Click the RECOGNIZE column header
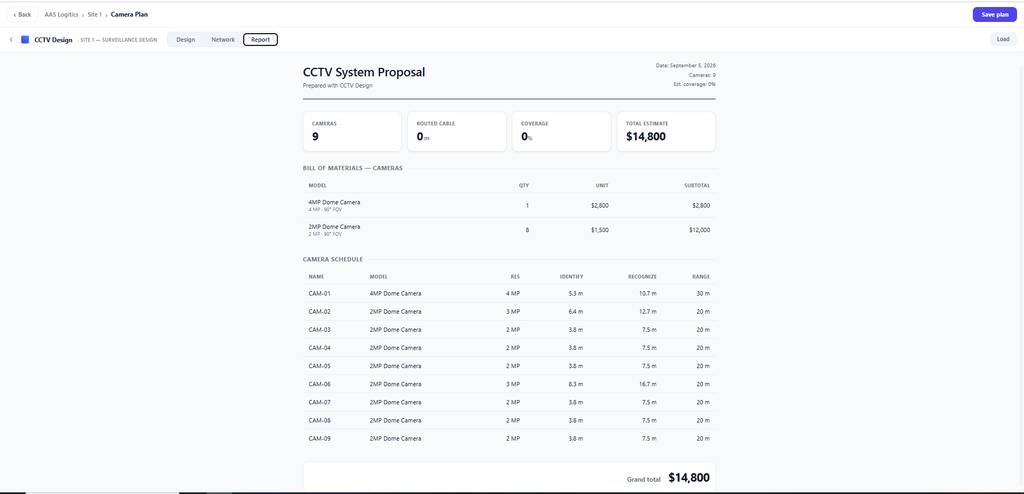This screenshot has width=1024, height=494. pos(643,276)
